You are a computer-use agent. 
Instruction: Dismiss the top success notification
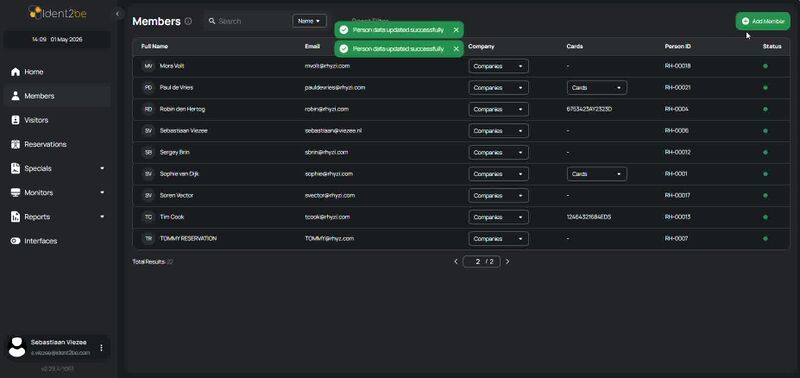coord(456,30)
